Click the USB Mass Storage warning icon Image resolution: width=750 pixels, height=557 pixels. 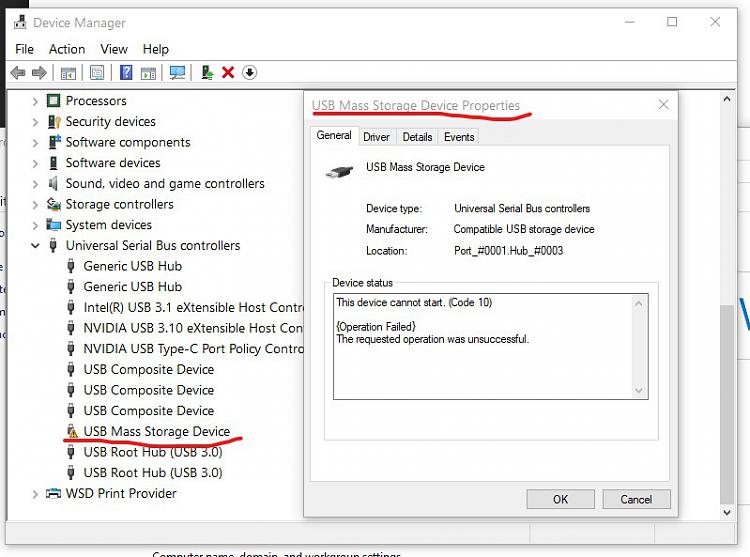[x=72, y=431]
